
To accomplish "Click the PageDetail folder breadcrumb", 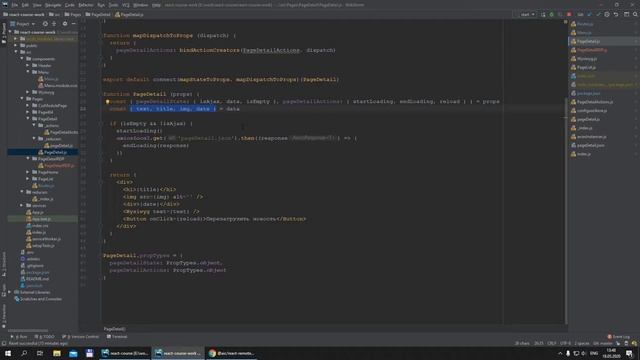I will click(x=98, y=14).
